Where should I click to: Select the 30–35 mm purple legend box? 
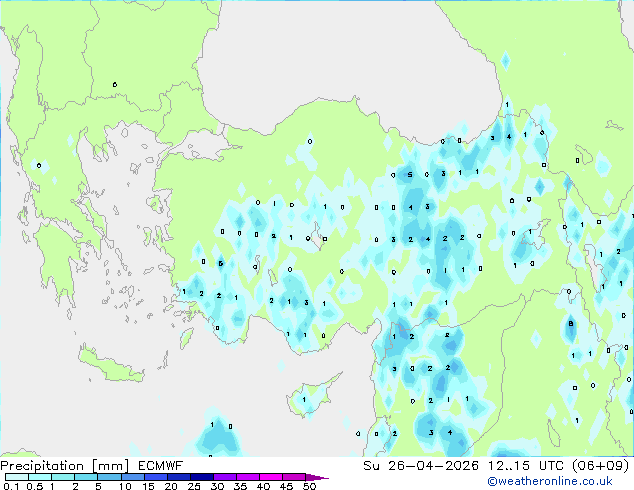pyautogui.click(x=225, y=477)
